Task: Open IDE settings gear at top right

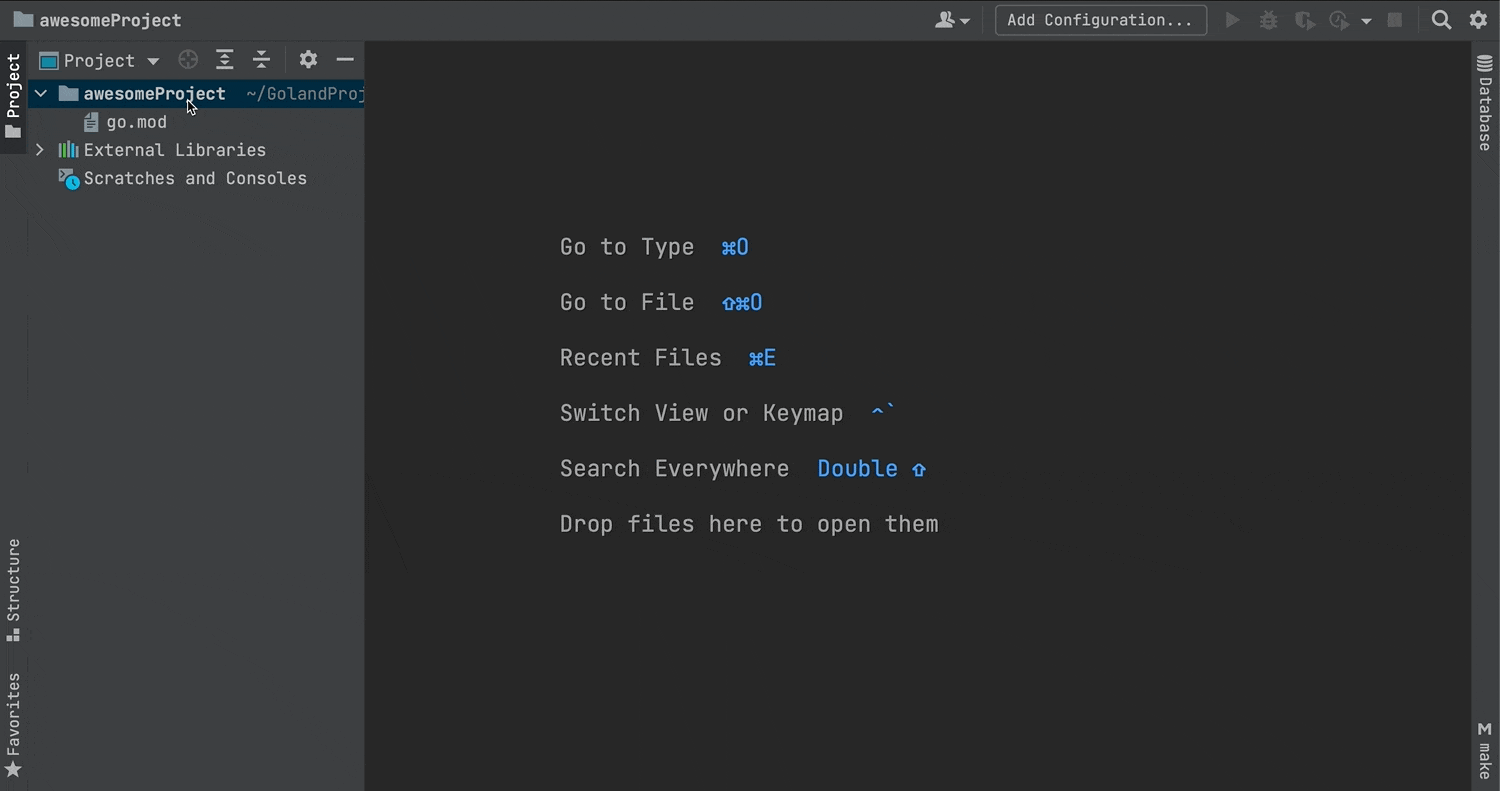Action: (x=1478, y=20)
